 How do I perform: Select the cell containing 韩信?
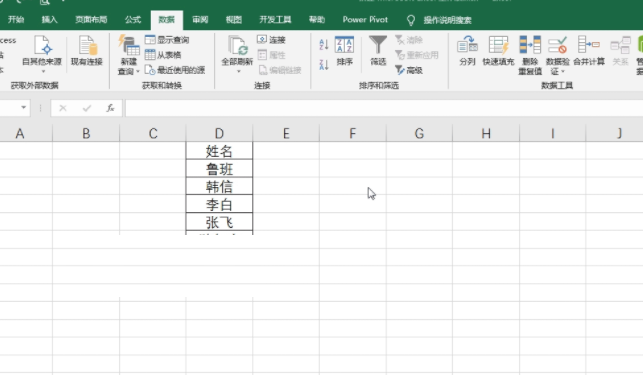click(x=219, y=186)
